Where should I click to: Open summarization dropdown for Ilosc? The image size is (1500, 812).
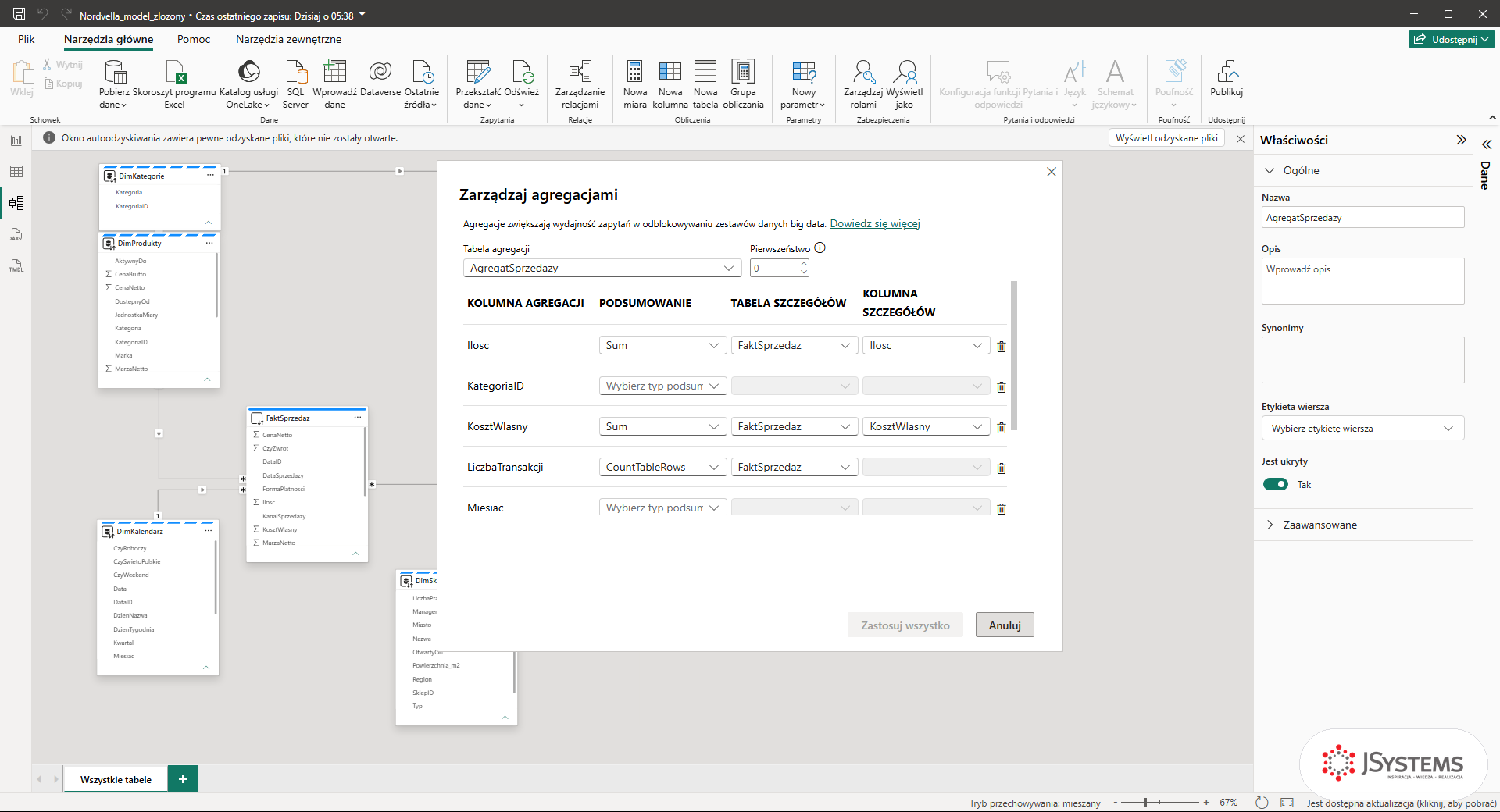(662, 345)
